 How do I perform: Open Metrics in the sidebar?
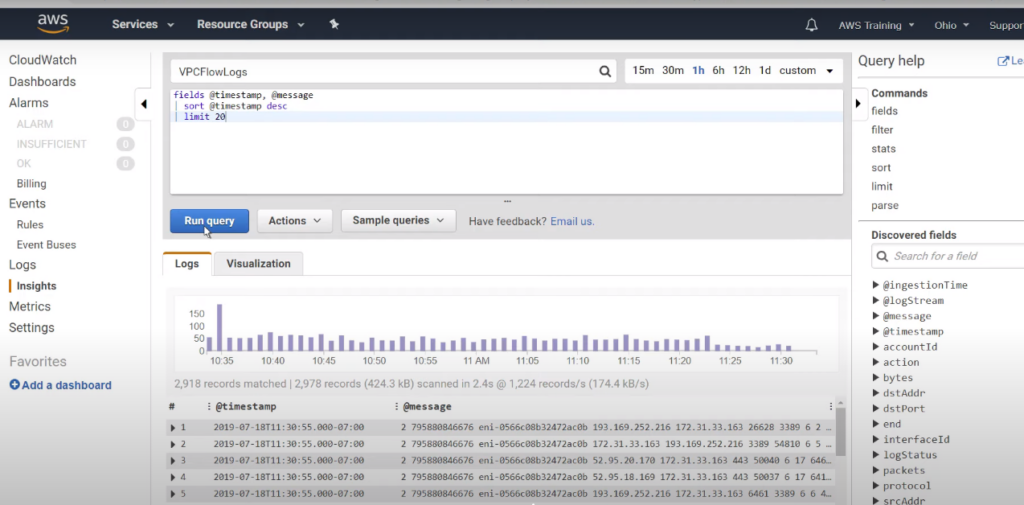point(29,306)
